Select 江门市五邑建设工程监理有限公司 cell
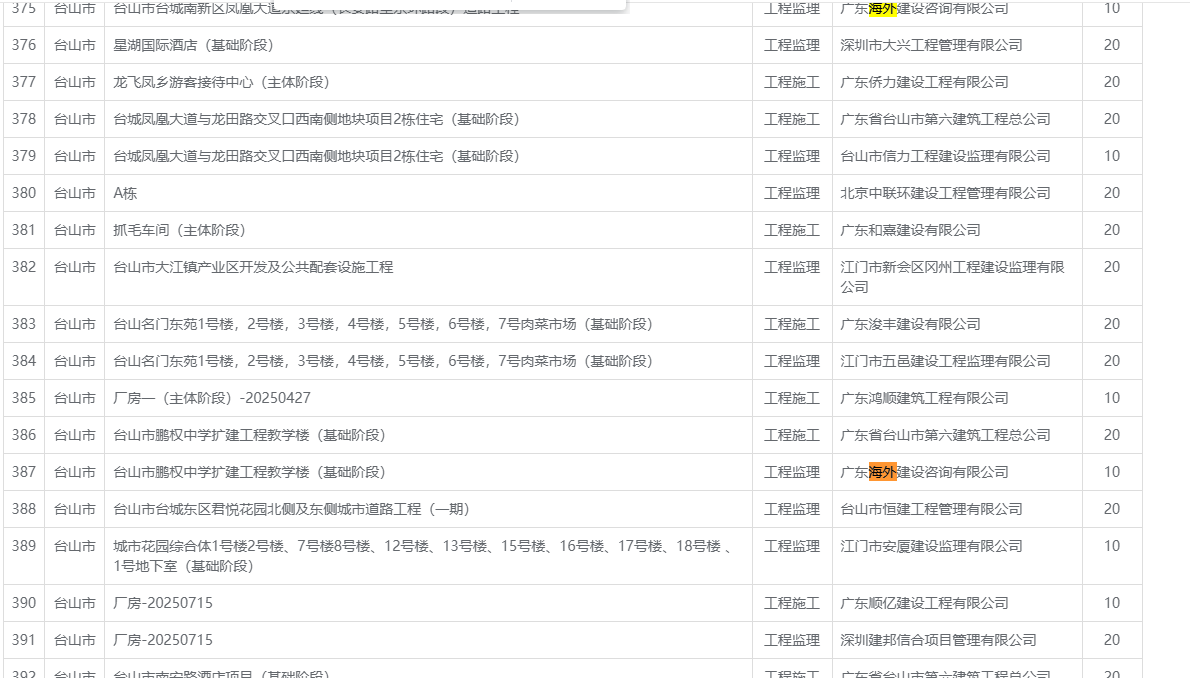1190x678 pixels. pos(945,361)
